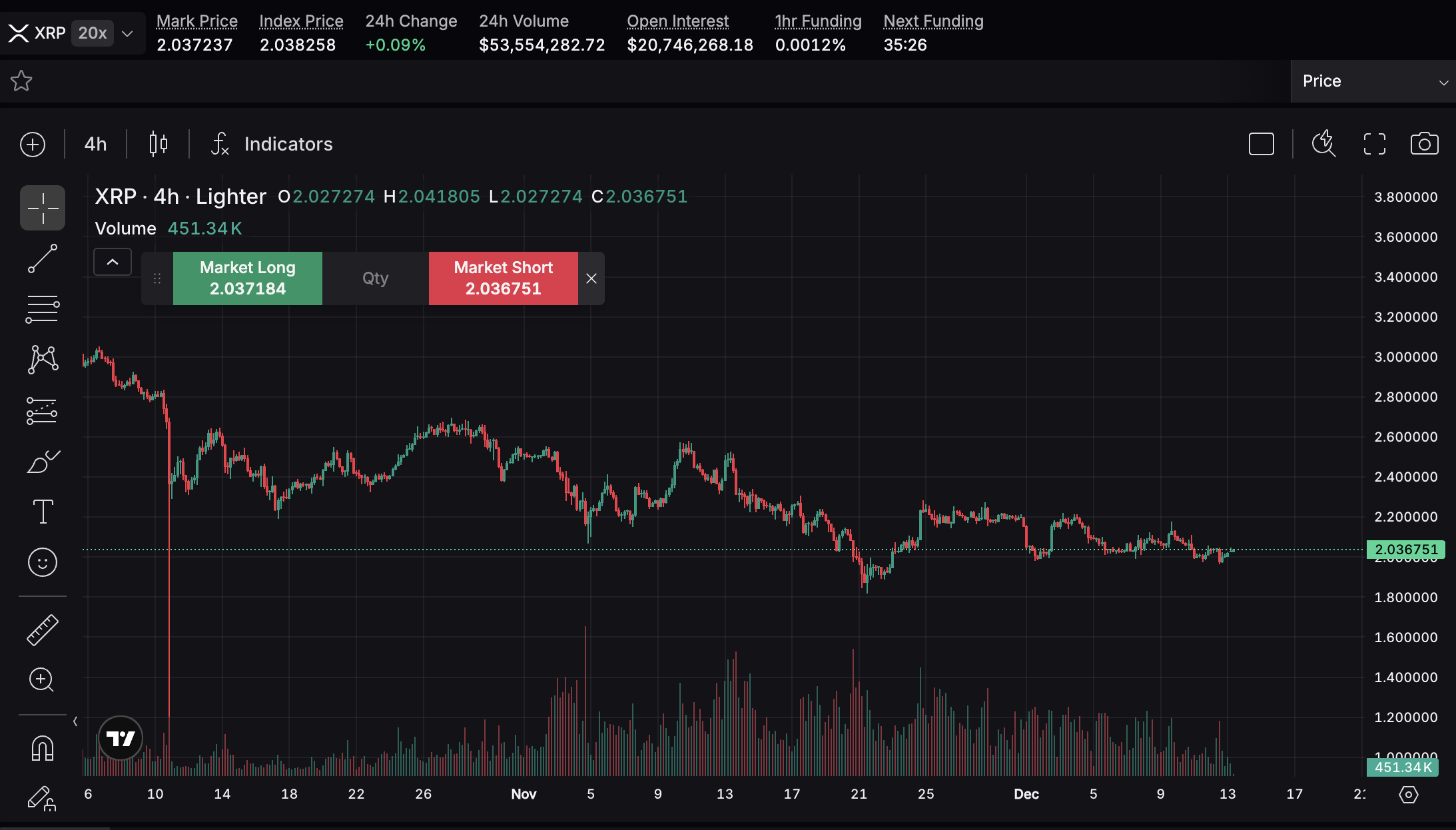Viewport: 1456px width, 830px height.
Task: Open the emoji icons tool
Action: point(43,562)
